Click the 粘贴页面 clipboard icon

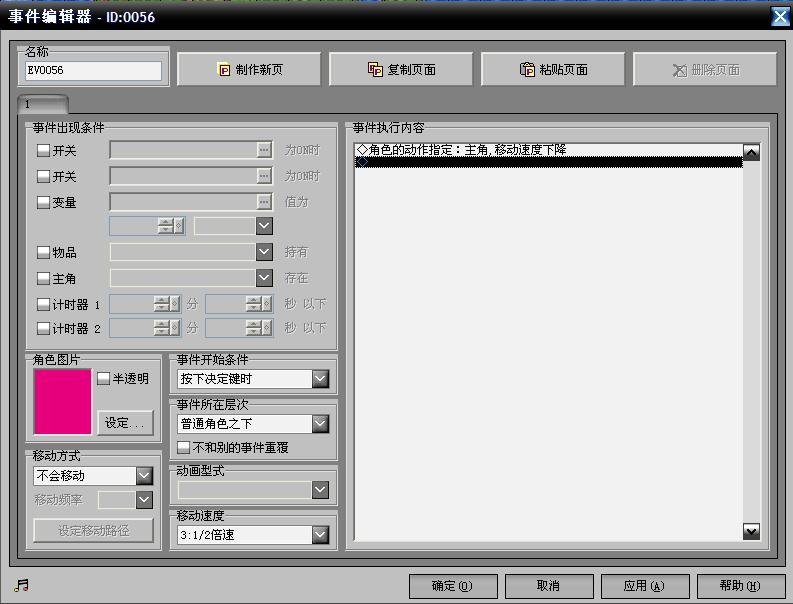tap(527, 69)
